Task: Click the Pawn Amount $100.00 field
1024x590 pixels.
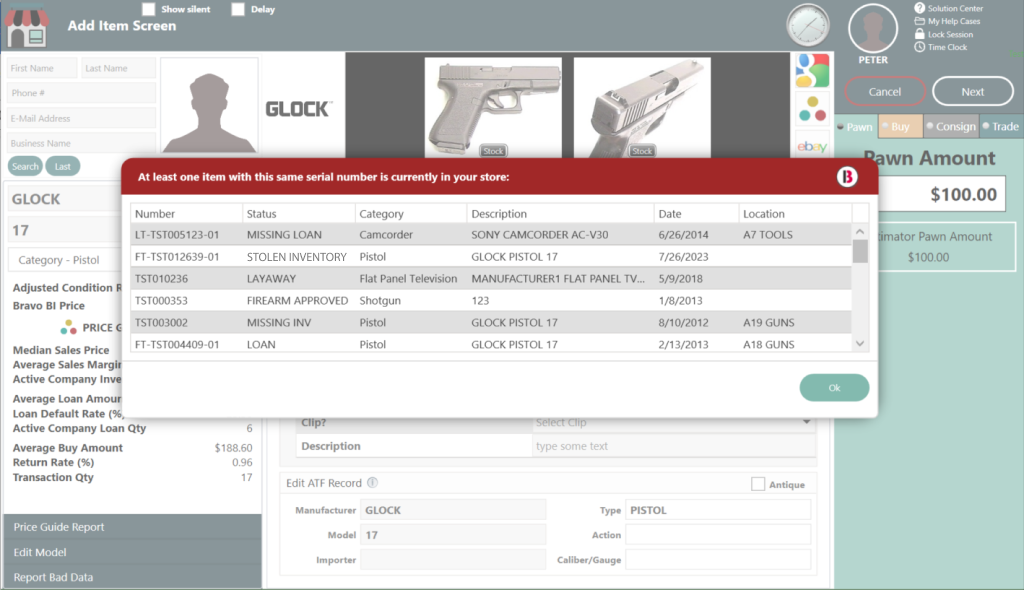Action: coord(942,194)
